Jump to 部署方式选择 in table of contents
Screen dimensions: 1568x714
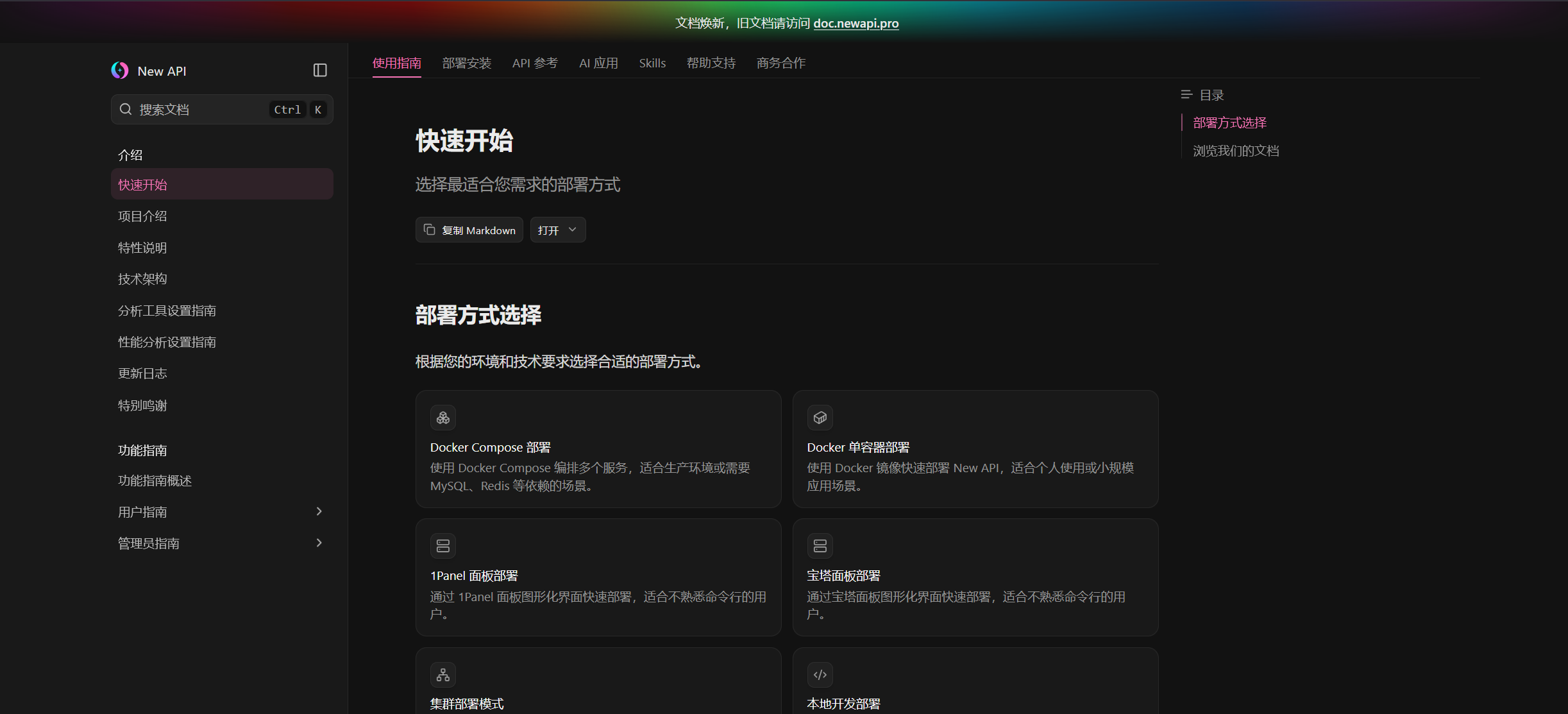[1229, 123]
